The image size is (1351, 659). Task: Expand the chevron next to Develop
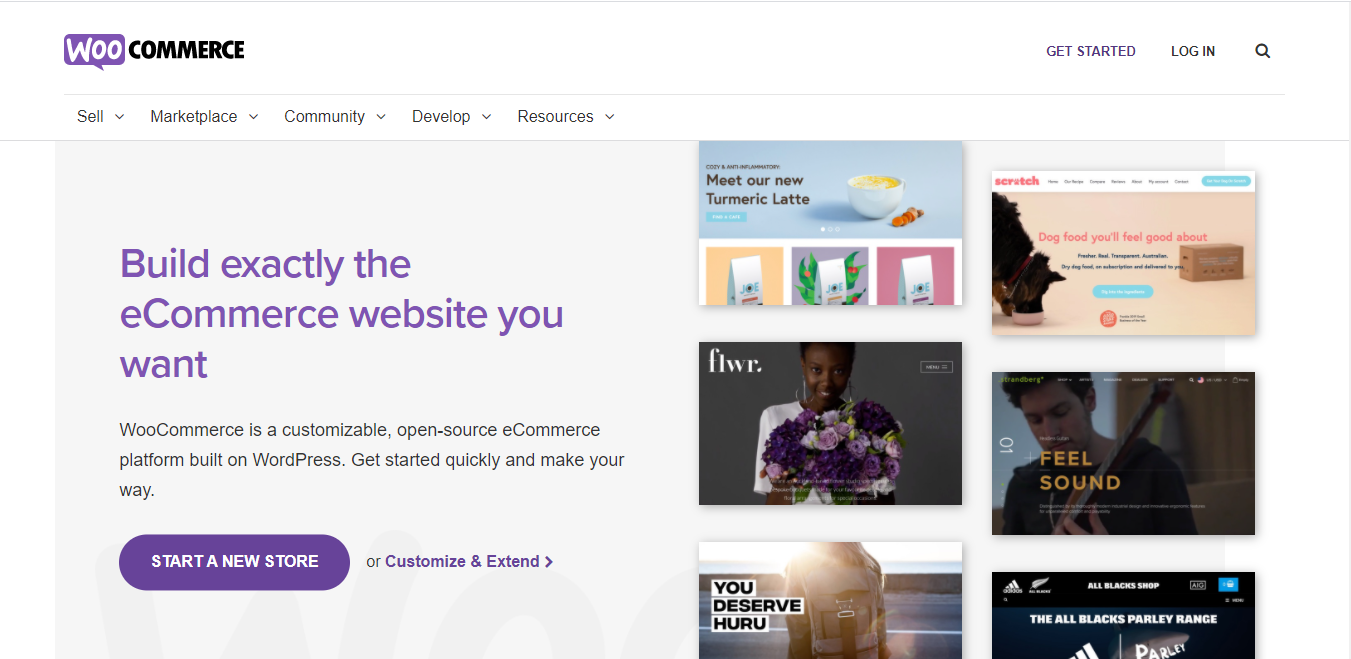tap(487, 117)
